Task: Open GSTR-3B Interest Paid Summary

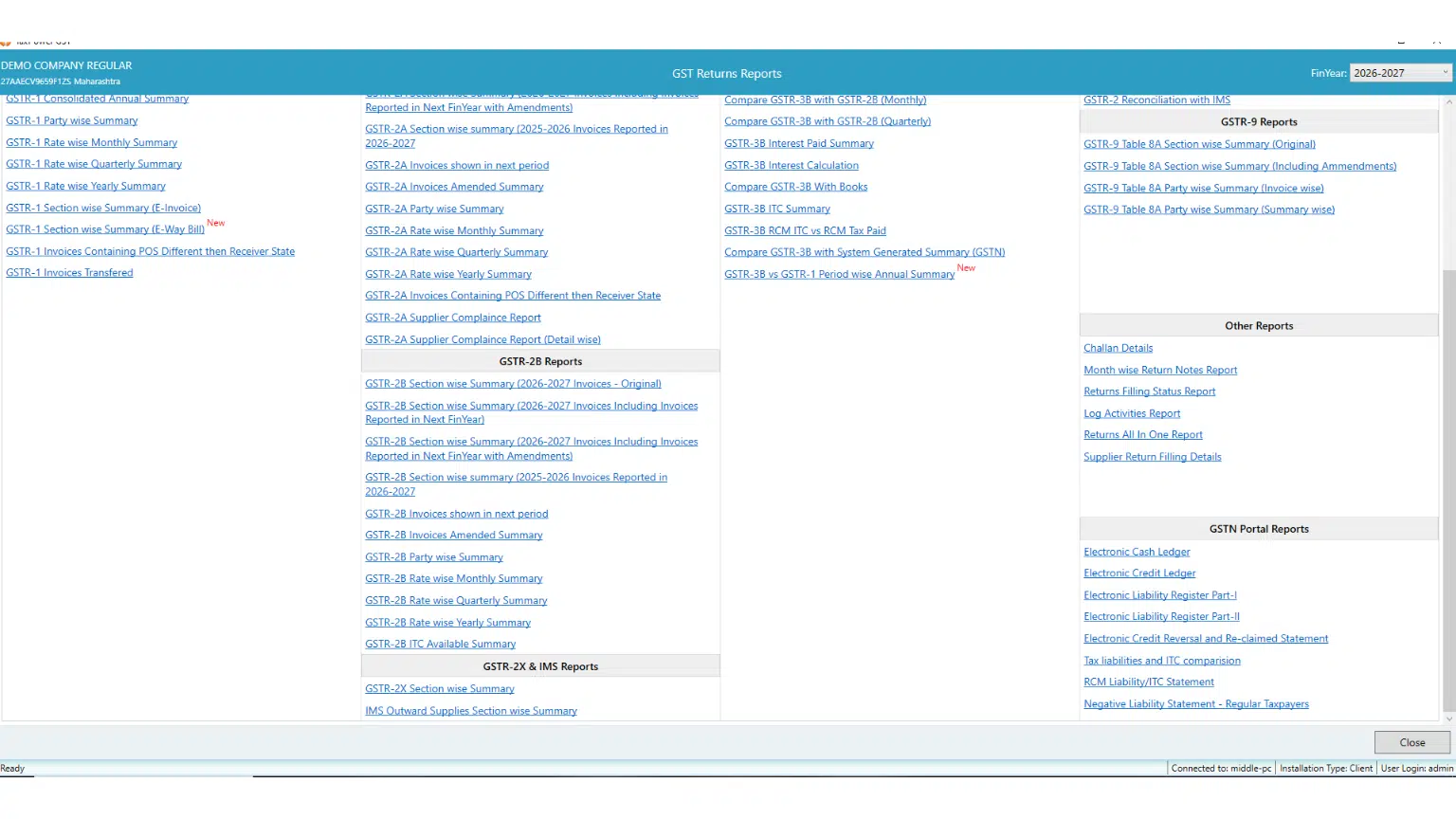Action: 799,144
